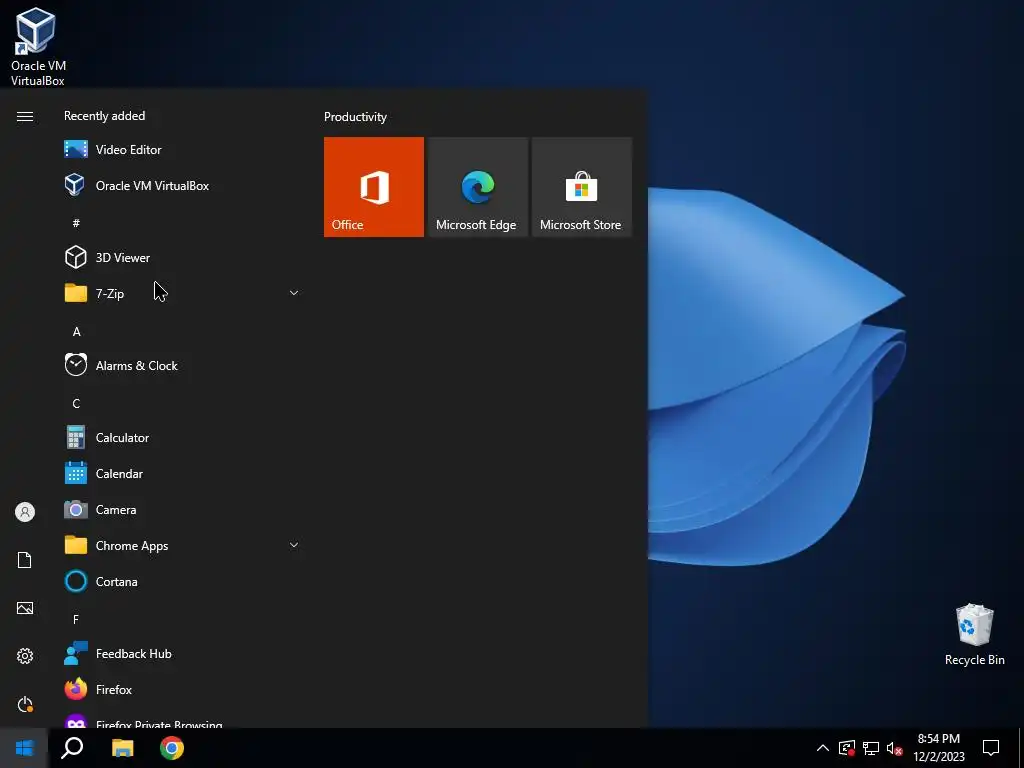Expand the Chrome Apps chevron
The height and width of the screenshot is (768, 1024).
[x=294, y=545]
